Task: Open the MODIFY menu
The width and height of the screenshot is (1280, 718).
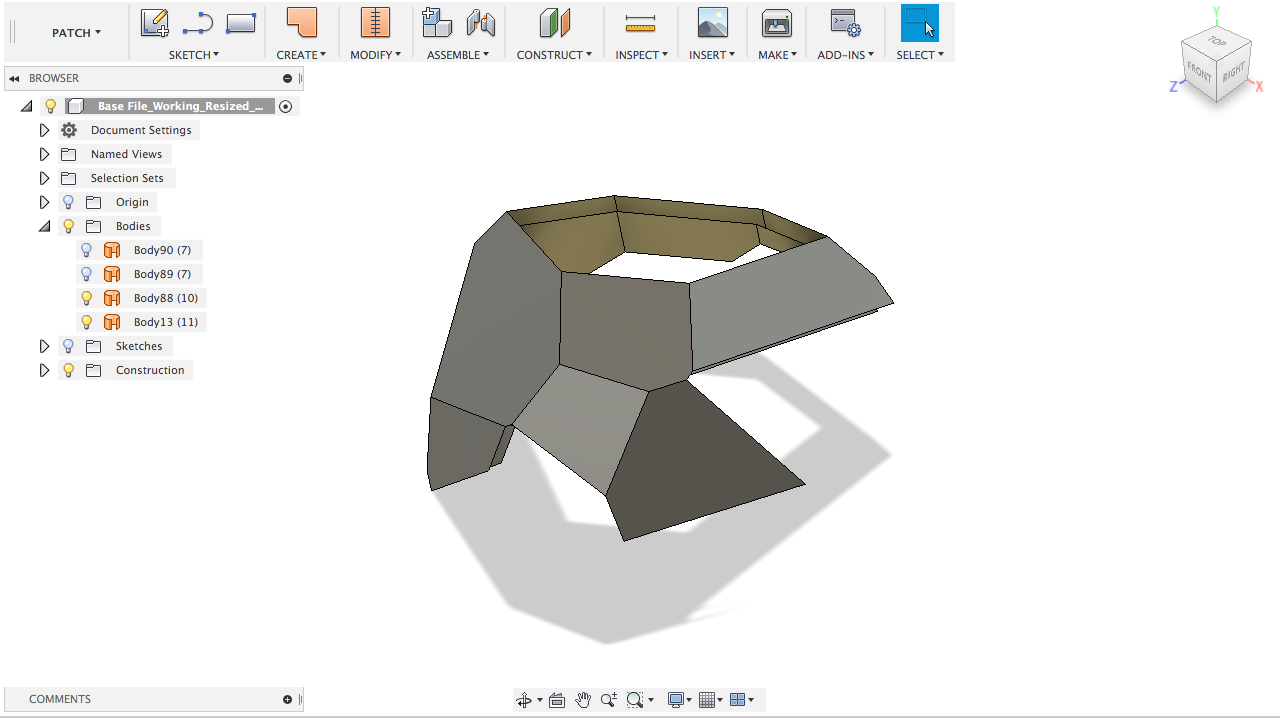Action: point(375,55)
